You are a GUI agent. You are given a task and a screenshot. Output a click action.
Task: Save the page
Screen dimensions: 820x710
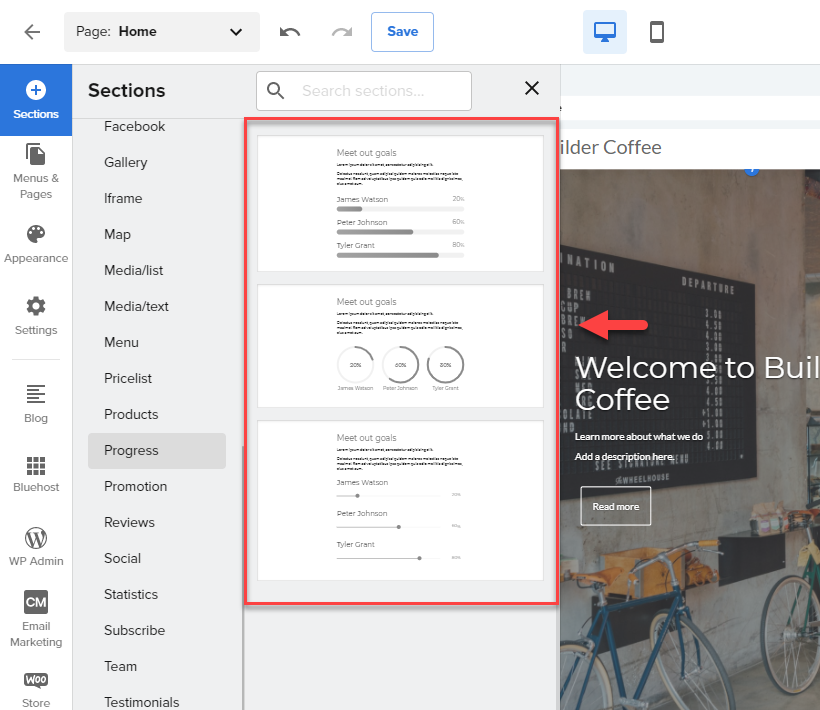[402, 32]
